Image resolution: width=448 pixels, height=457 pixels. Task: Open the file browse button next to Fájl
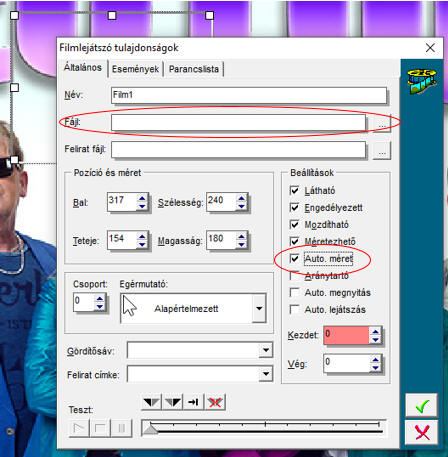click(x=382, y=123)
